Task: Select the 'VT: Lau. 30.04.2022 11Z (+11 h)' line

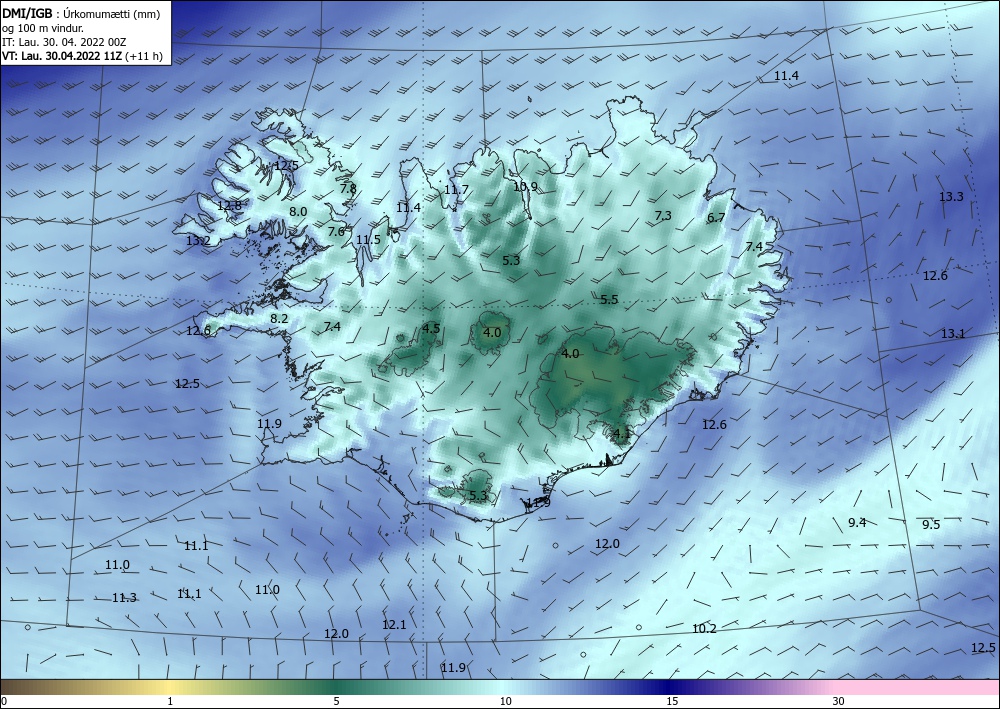Action: (x=82, y=56)
